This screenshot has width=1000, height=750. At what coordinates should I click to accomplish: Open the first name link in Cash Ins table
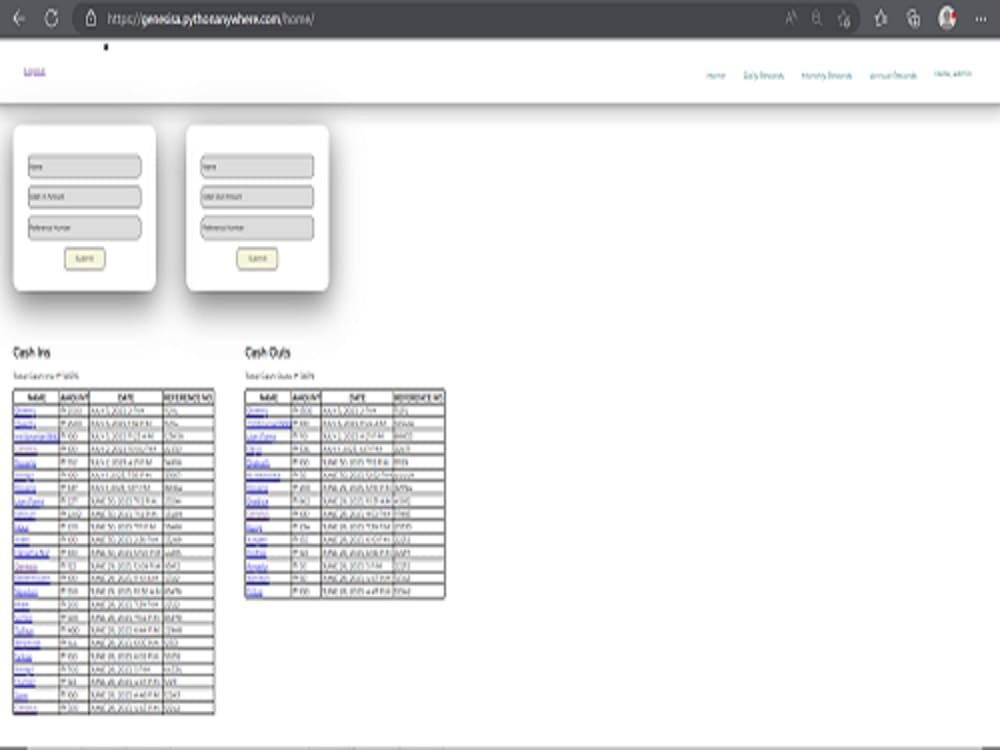point(26,411)
